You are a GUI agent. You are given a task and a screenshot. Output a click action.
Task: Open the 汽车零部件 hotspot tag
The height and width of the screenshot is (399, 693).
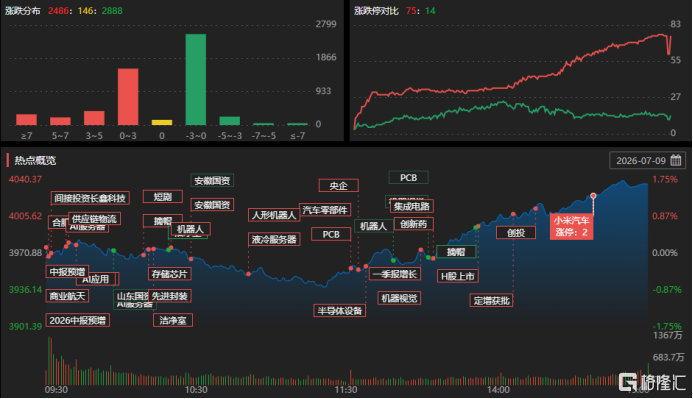click(x=325, y=210)
